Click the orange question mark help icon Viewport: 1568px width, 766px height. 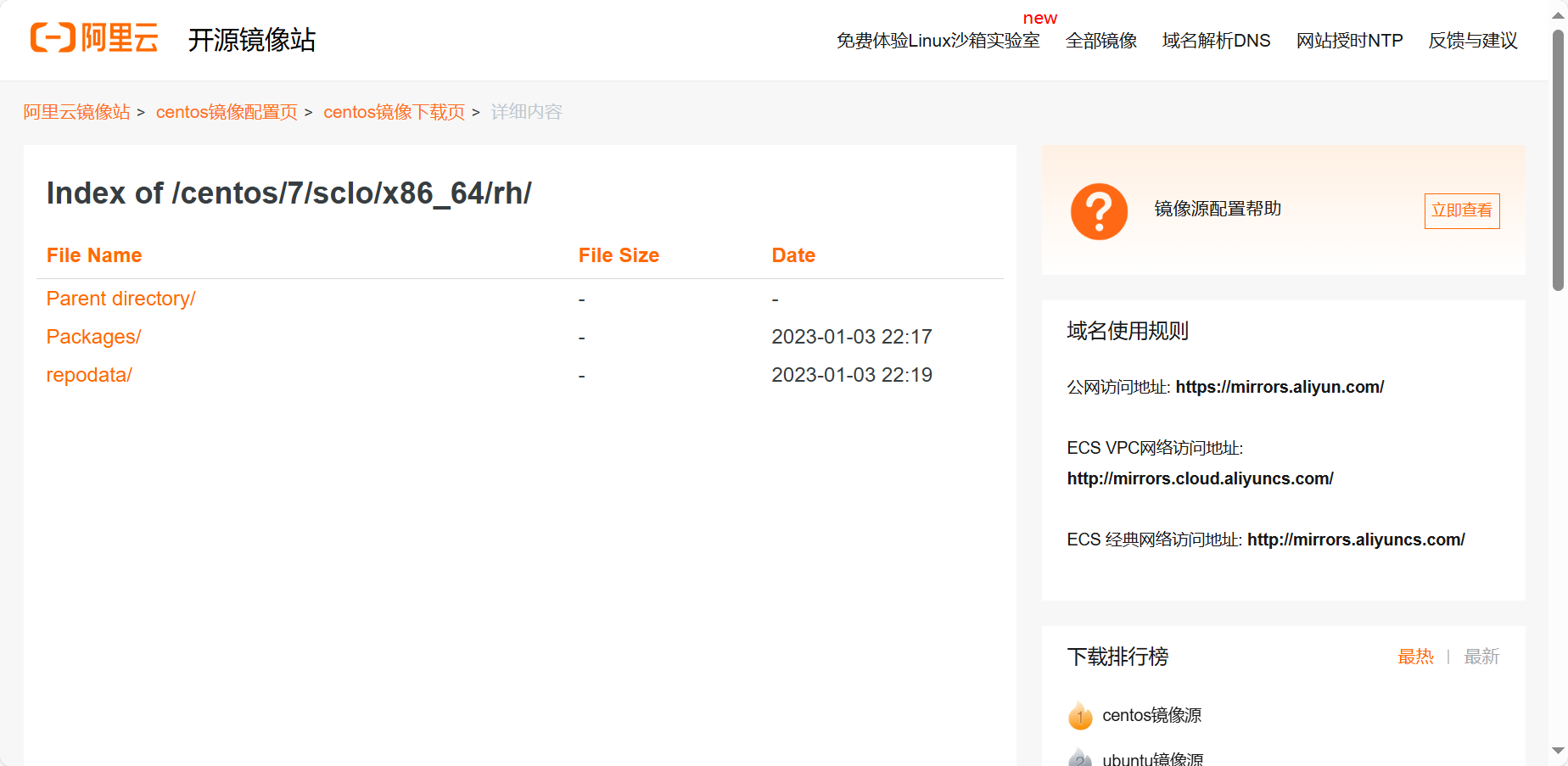point(1099,211)
